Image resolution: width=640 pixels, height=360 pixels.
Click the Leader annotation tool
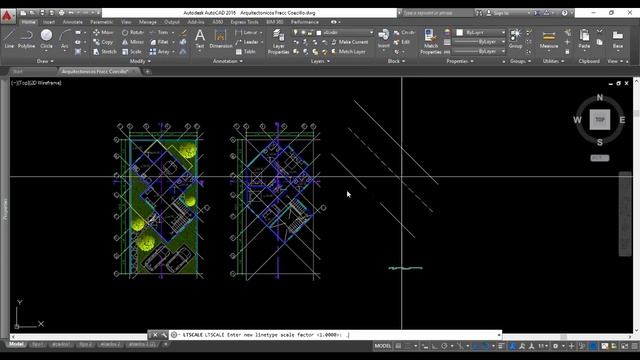[247, 42]
